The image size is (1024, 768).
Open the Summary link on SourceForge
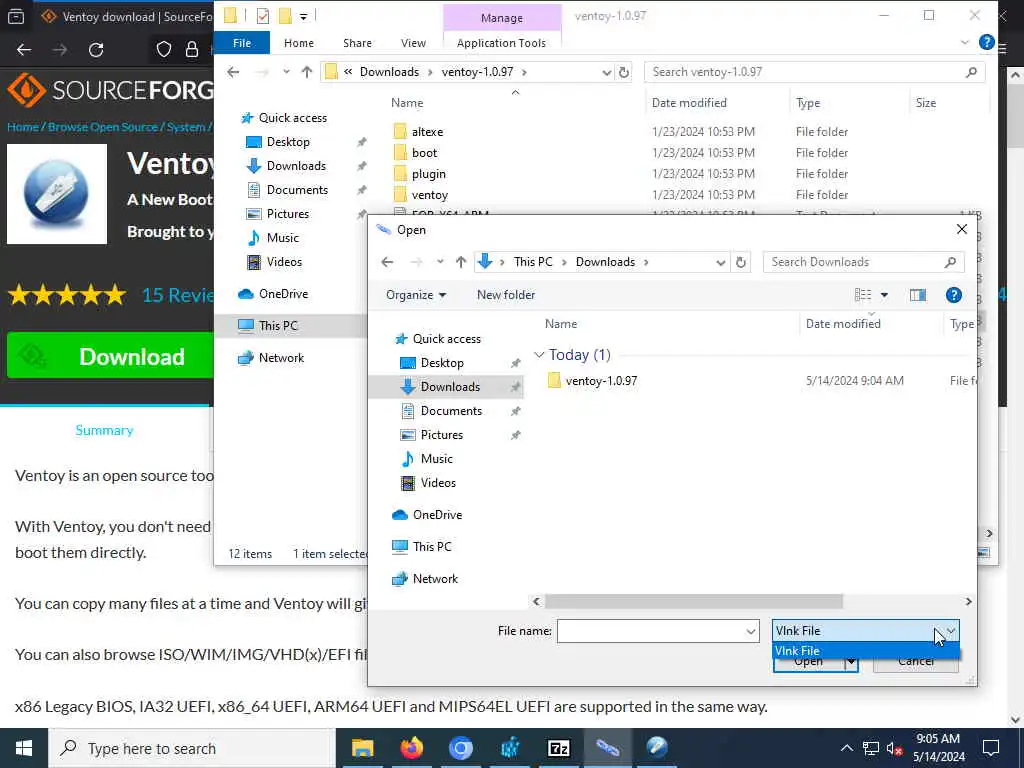pos(104,430)
